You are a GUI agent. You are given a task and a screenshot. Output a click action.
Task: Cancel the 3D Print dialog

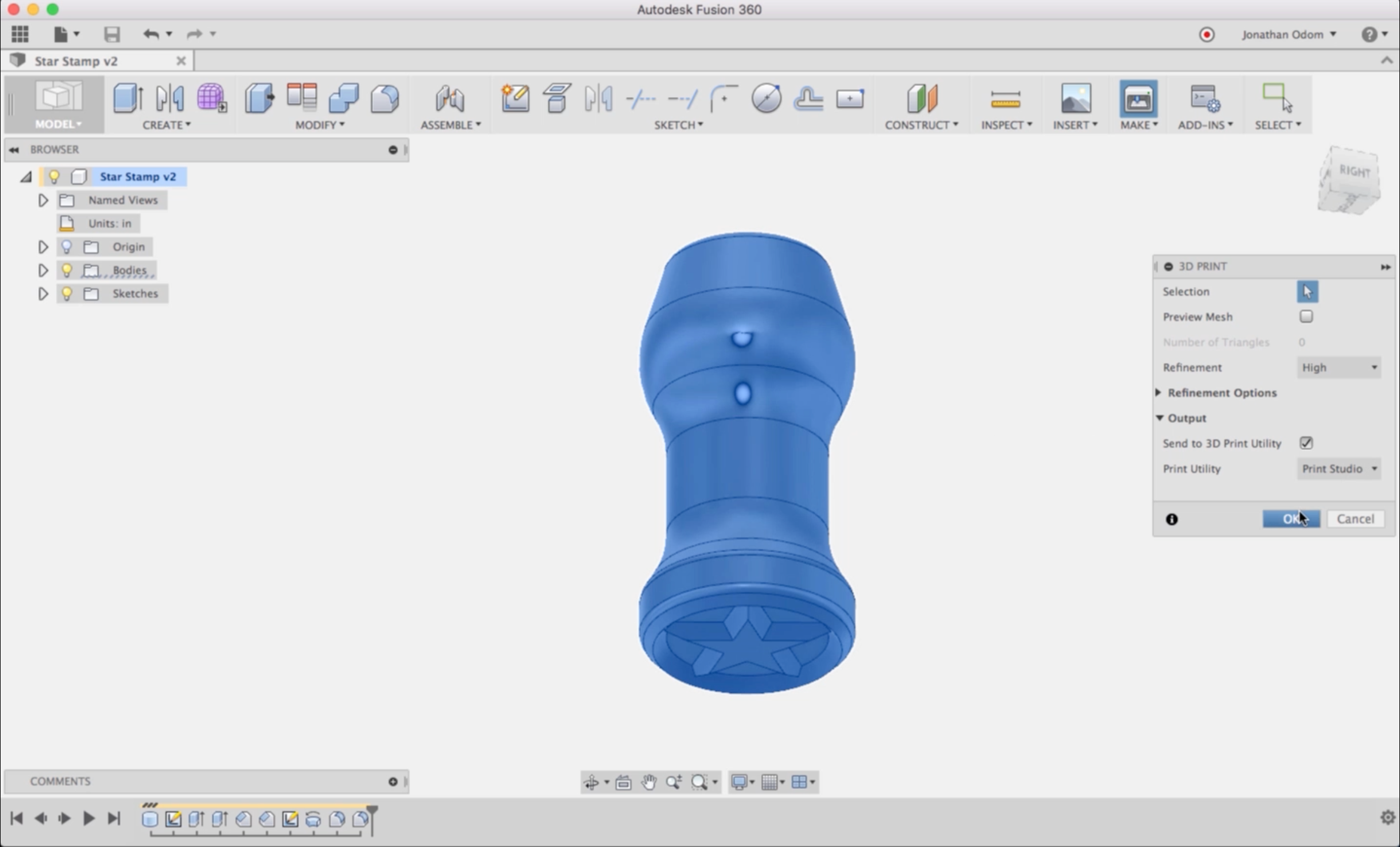tap(1356, 519)
